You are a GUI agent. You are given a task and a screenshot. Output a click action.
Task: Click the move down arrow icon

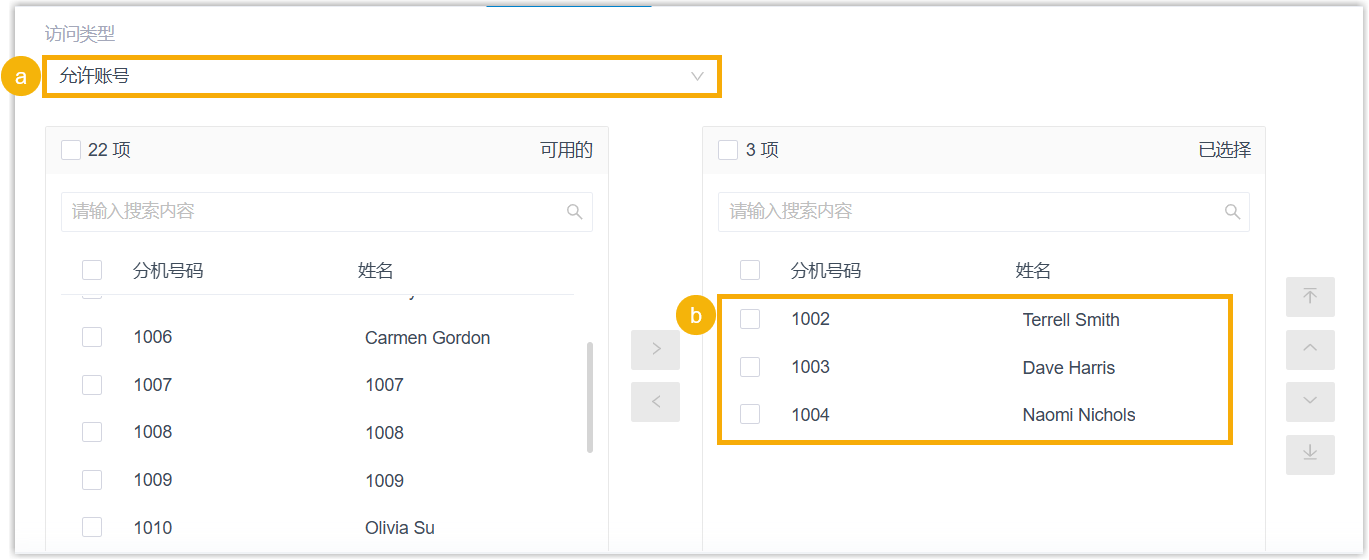pyautogui.click(x=1310, y=401)
